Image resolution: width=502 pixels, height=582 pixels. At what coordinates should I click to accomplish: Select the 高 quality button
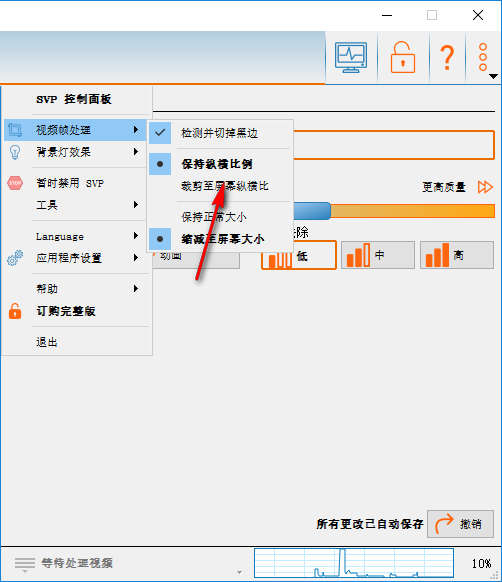(457, 255)
